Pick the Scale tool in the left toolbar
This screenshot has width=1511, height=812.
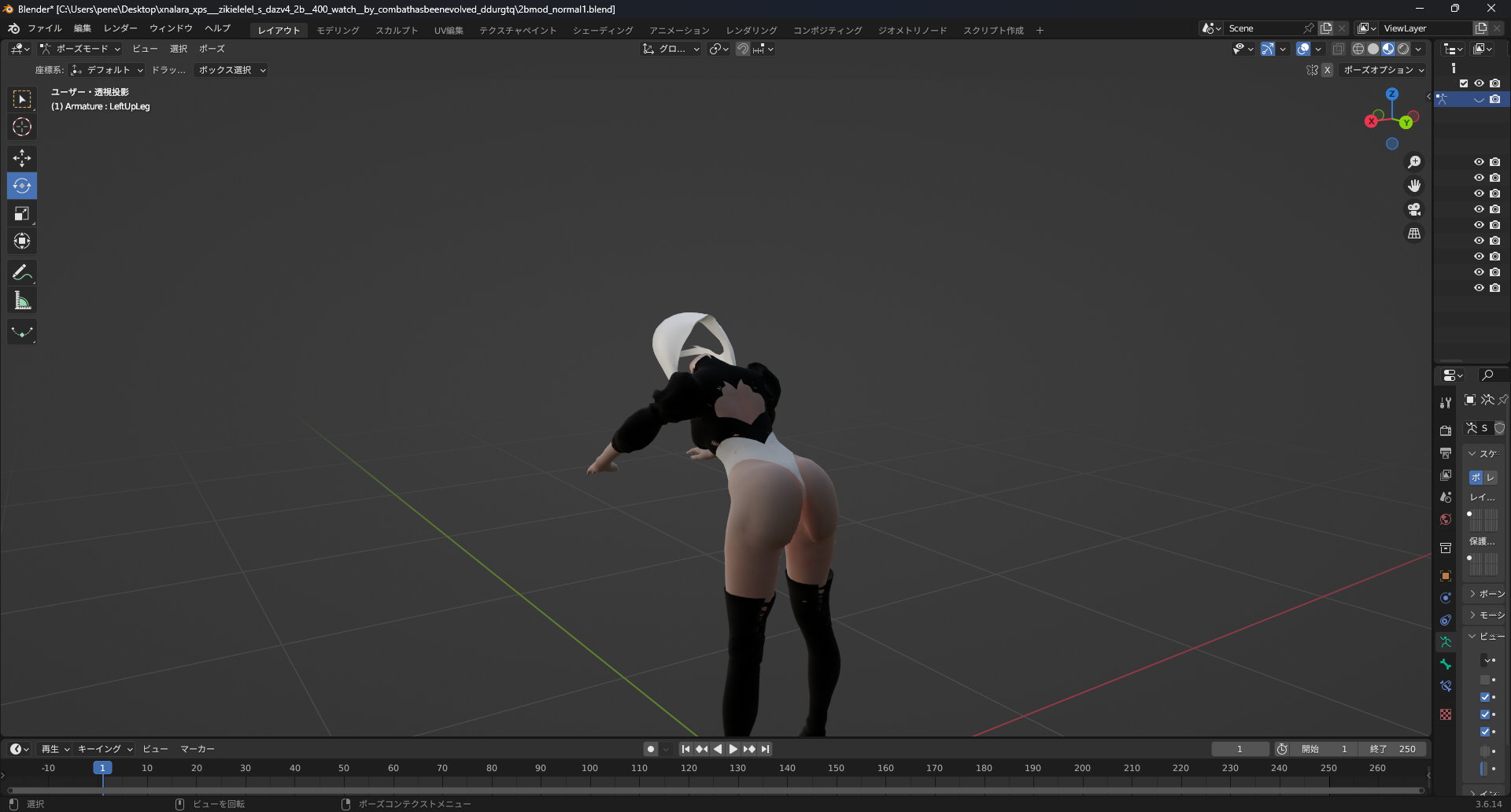click(22, 213)
